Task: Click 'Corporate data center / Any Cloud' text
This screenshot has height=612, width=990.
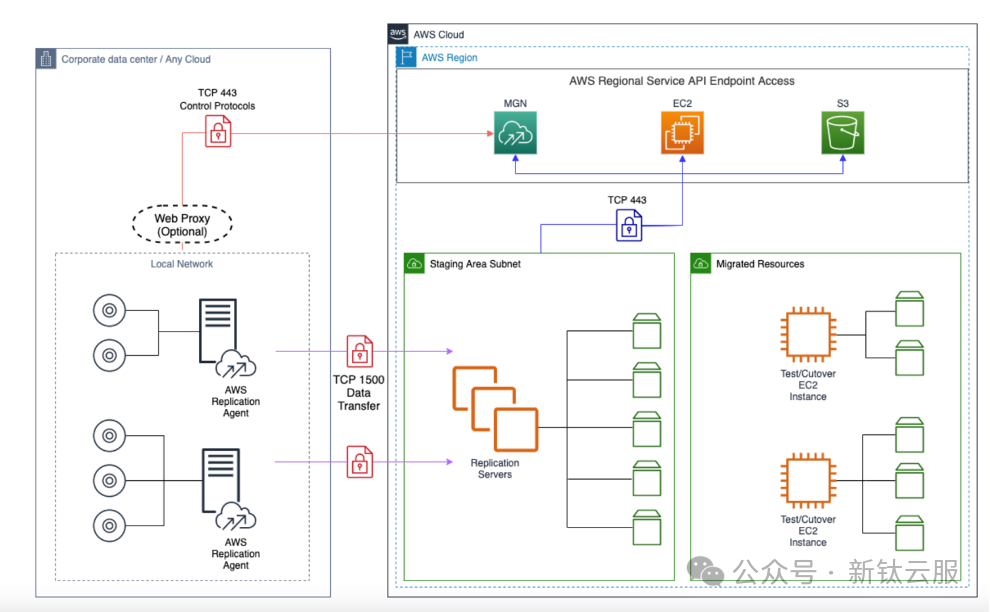Action: point(136,59)
